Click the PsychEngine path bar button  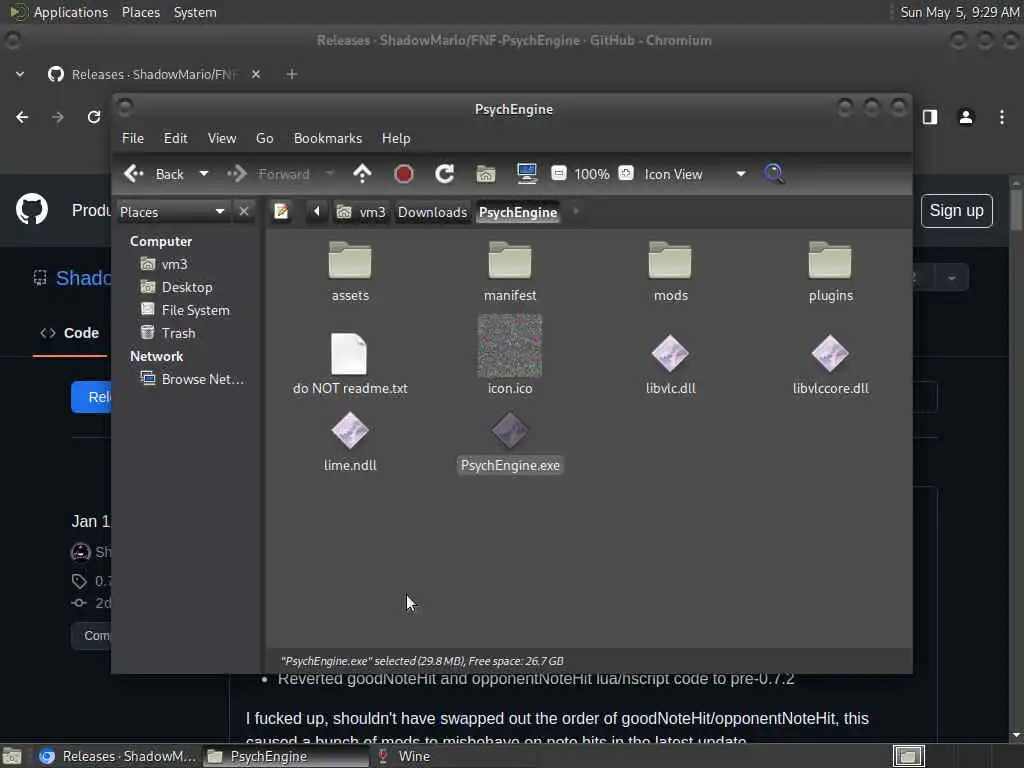tap(519, 212)
